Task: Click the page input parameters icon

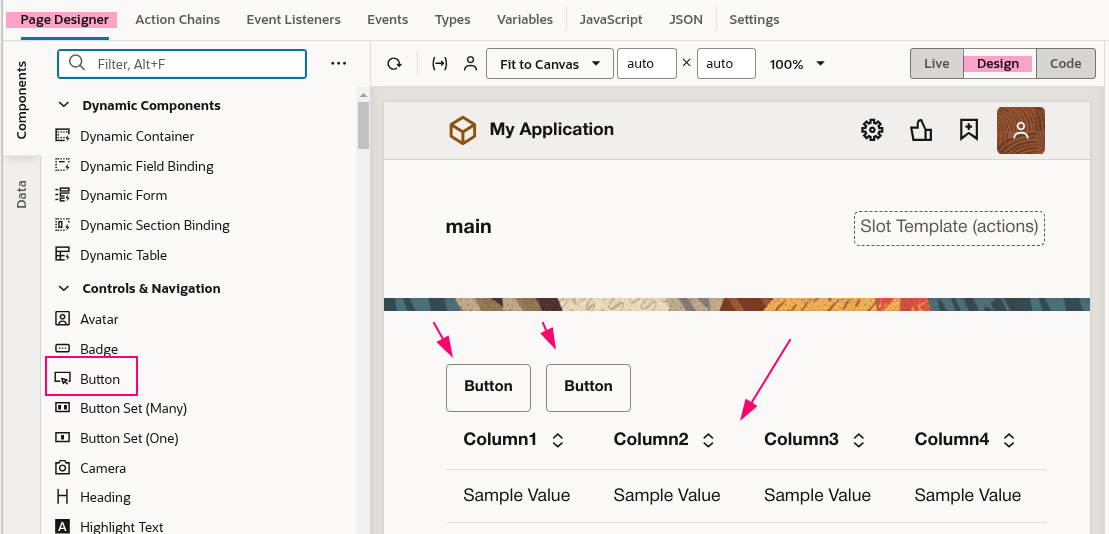Action: tap(439, 64)
